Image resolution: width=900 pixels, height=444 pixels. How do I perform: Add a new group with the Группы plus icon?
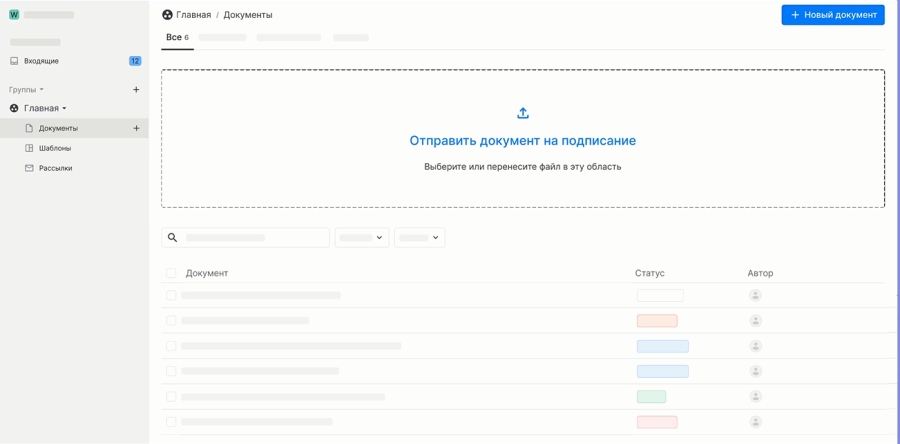tap(136, 89)
